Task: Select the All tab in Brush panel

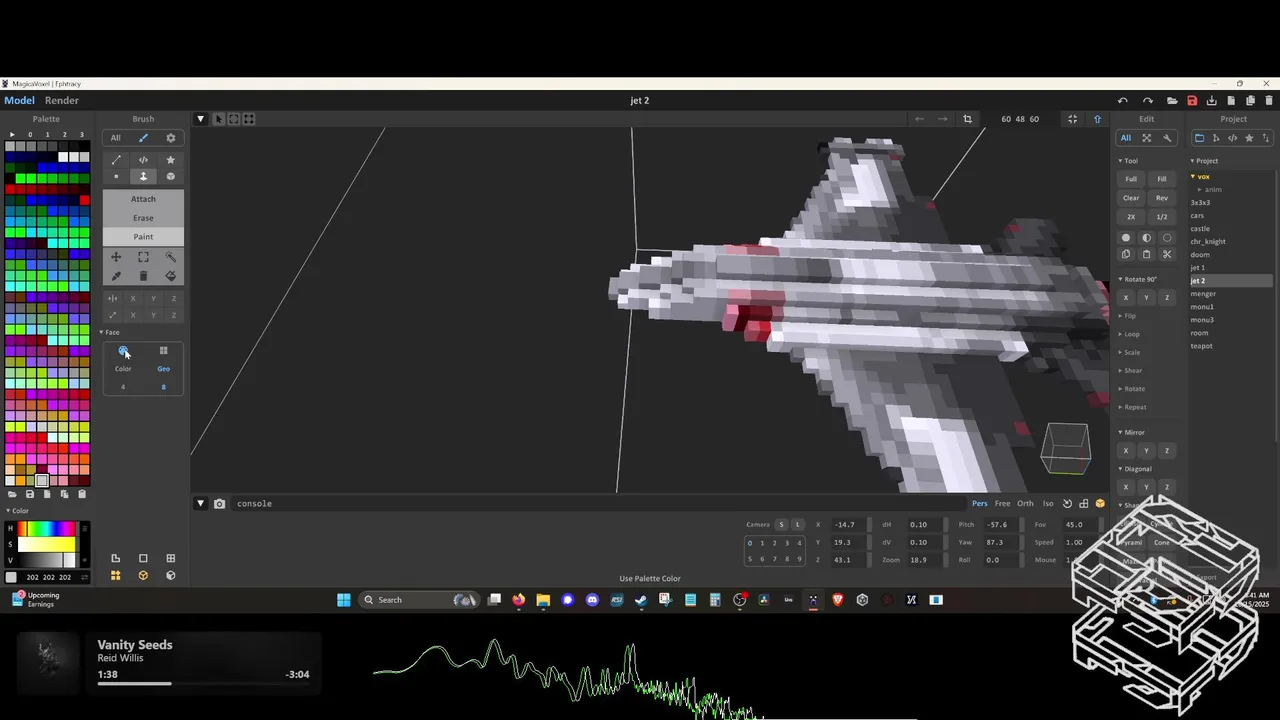Action: (115, 138)
